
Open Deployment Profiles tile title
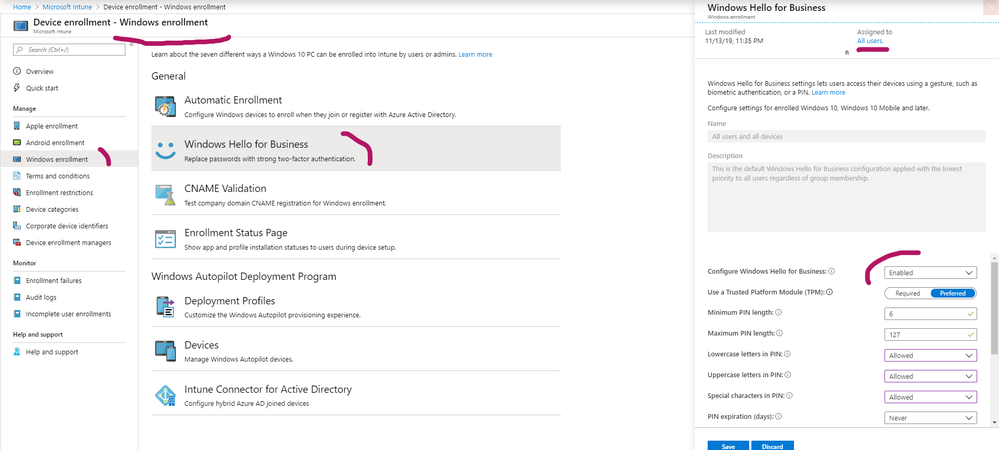tap(229, 301)
